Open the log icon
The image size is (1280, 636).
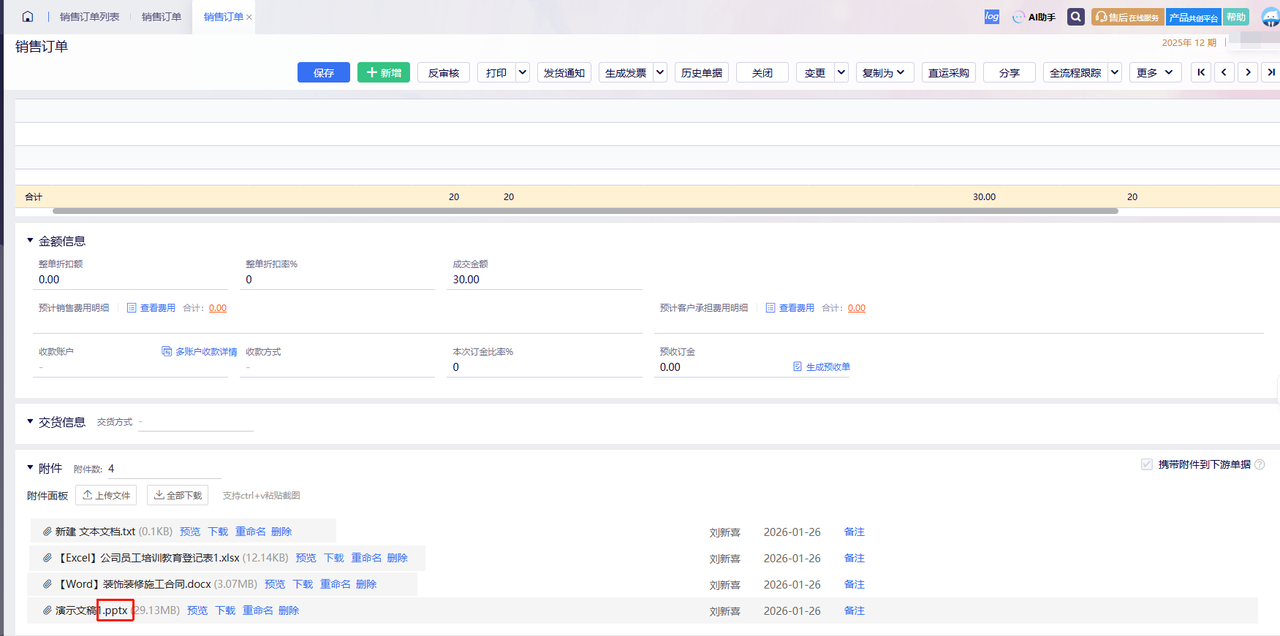992,17
